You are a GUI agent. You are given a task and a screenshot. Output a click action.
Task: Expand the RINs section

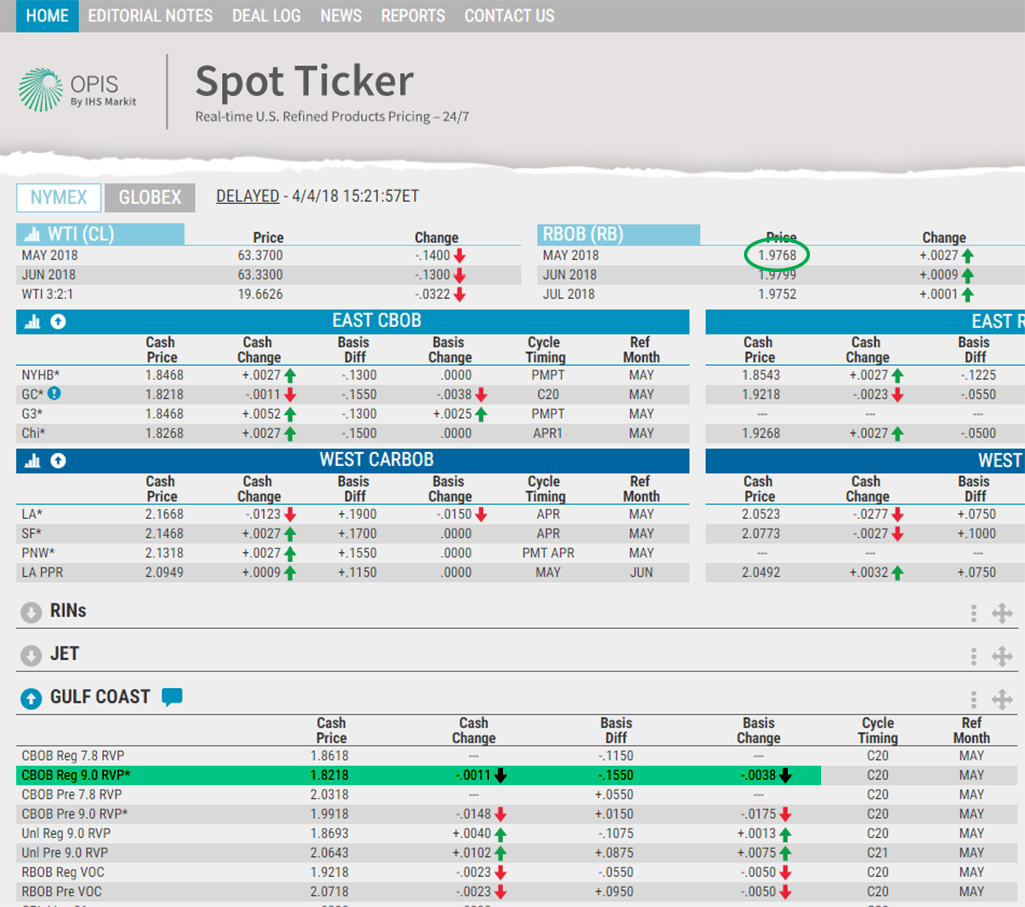(31, 612)
